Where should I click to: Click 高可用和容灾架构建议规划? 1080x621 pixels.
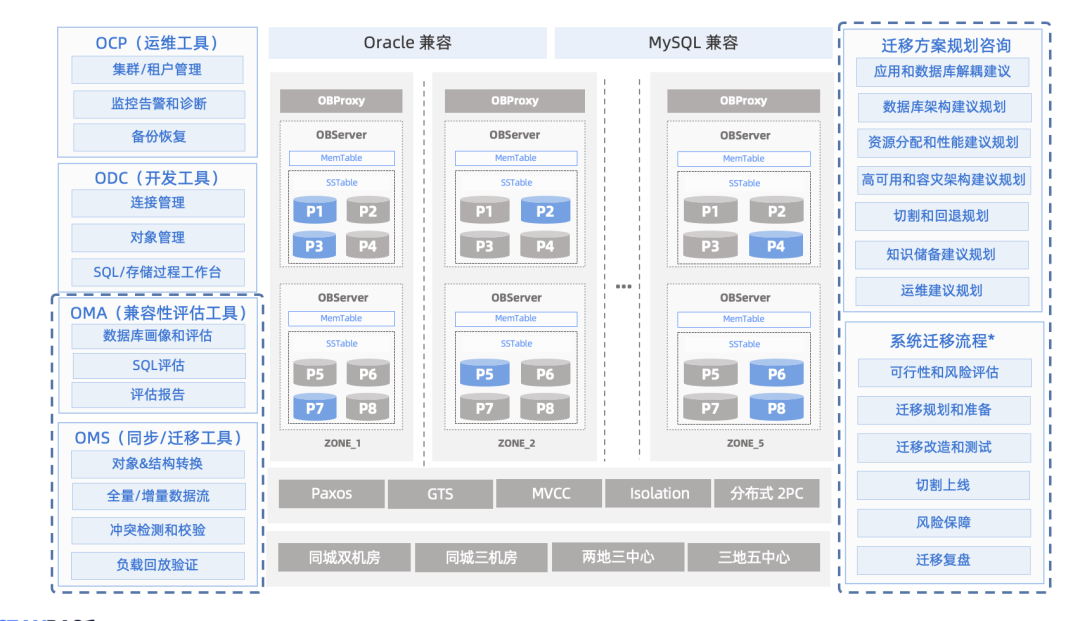click(x=944, y=180)
